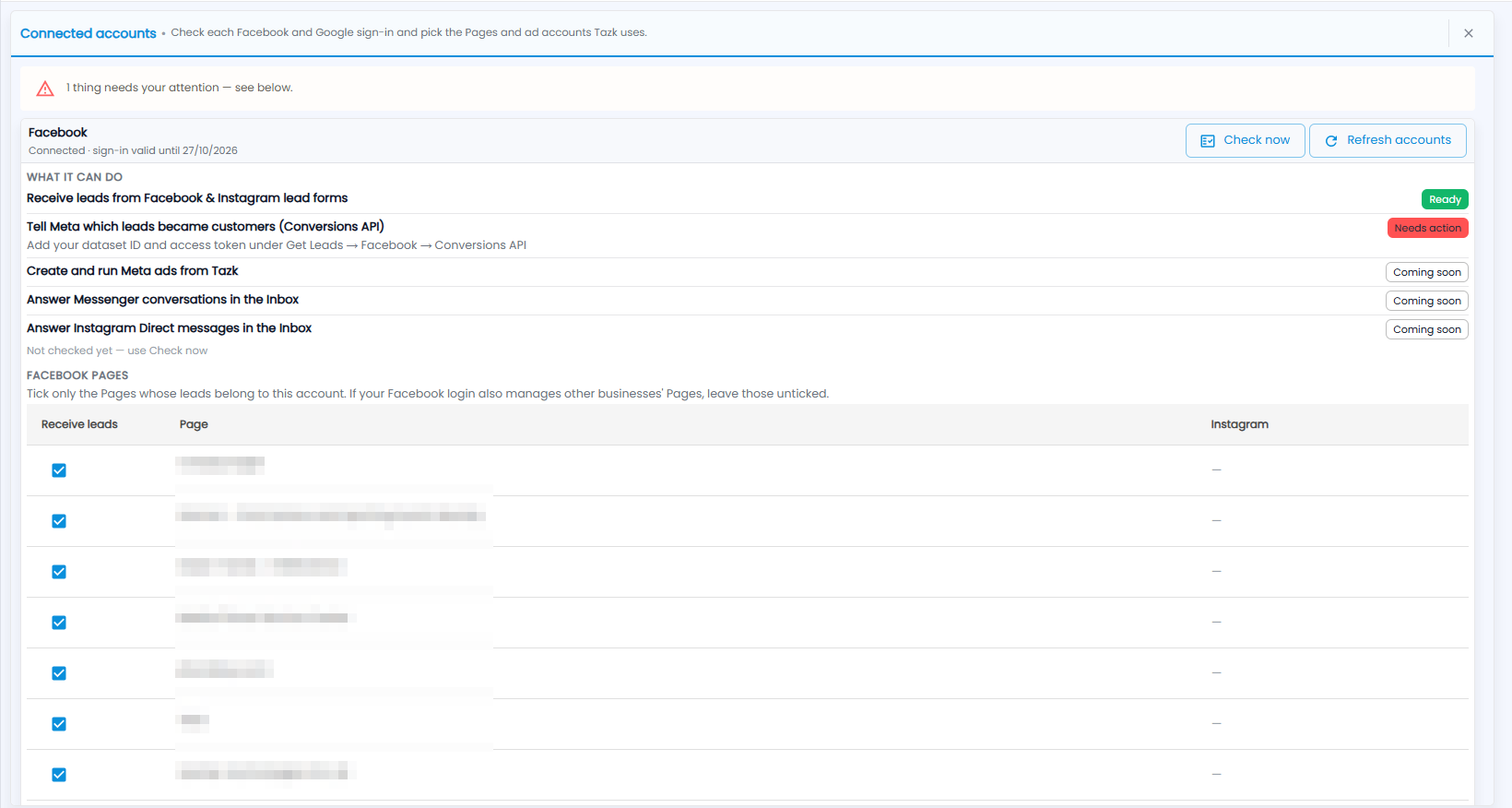1512x808 pixels.
Task: Click 'Create and run Meta ads from Tazk'
Action: (133, 271)
